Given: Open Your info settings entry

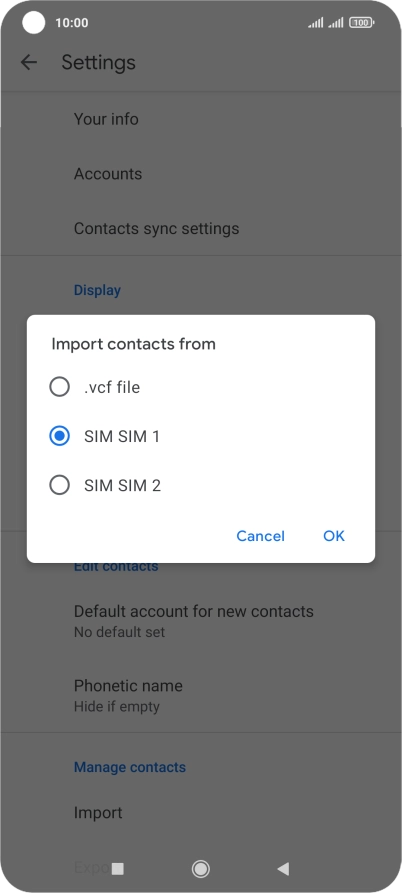Looking at the screenshot, I should (201, 119).
